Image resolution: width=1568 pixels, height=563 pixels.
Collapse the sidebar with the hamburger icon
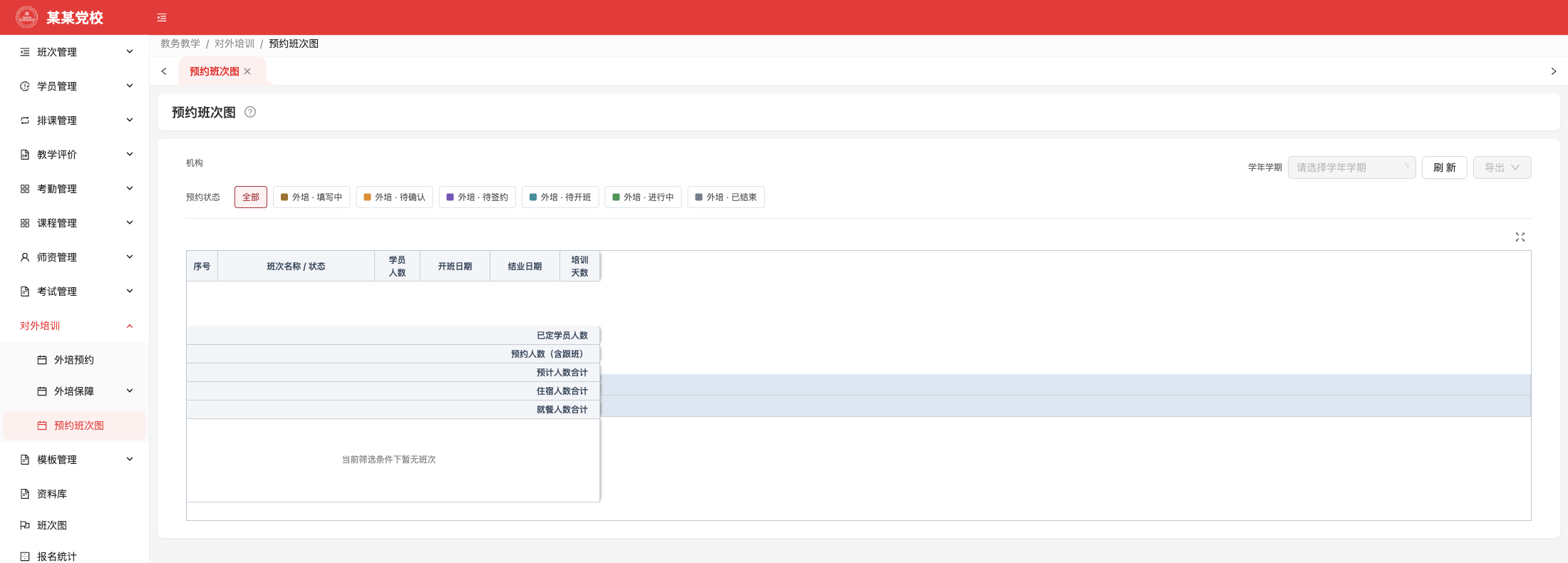coord(162,18)
